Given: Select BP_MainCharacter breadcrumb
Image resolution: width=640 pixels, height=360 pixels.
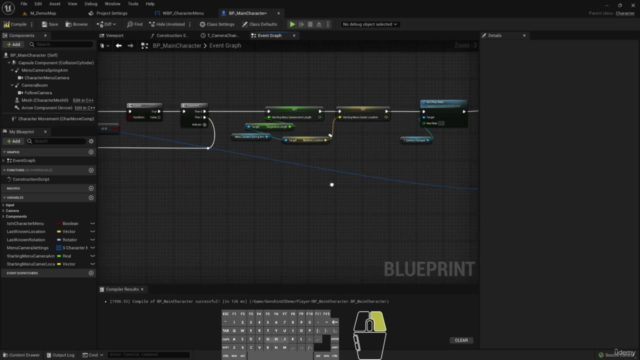Looking at the screenshot, I should point(177,46).
